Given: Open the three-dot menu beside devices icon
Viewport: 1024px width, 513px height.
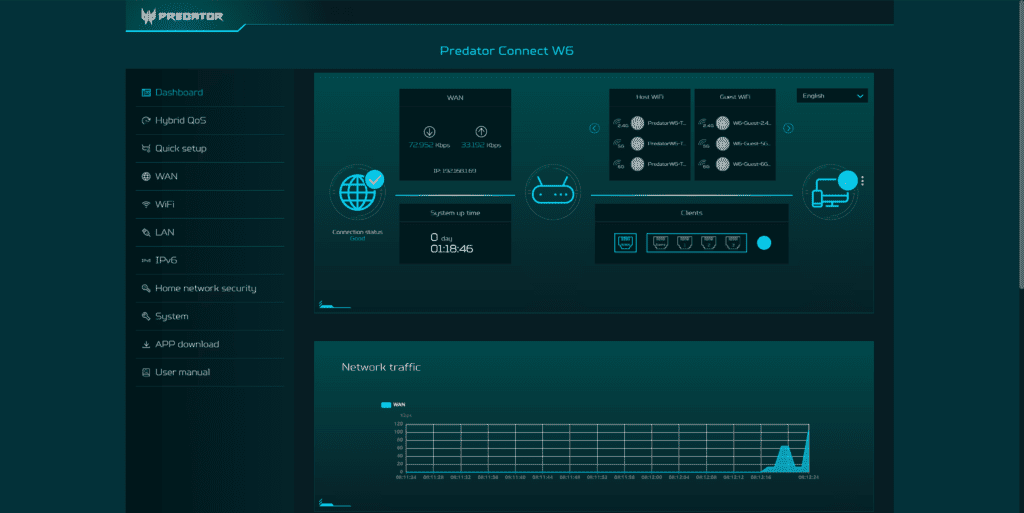Looking at the screenshot, I should [862, 182].
